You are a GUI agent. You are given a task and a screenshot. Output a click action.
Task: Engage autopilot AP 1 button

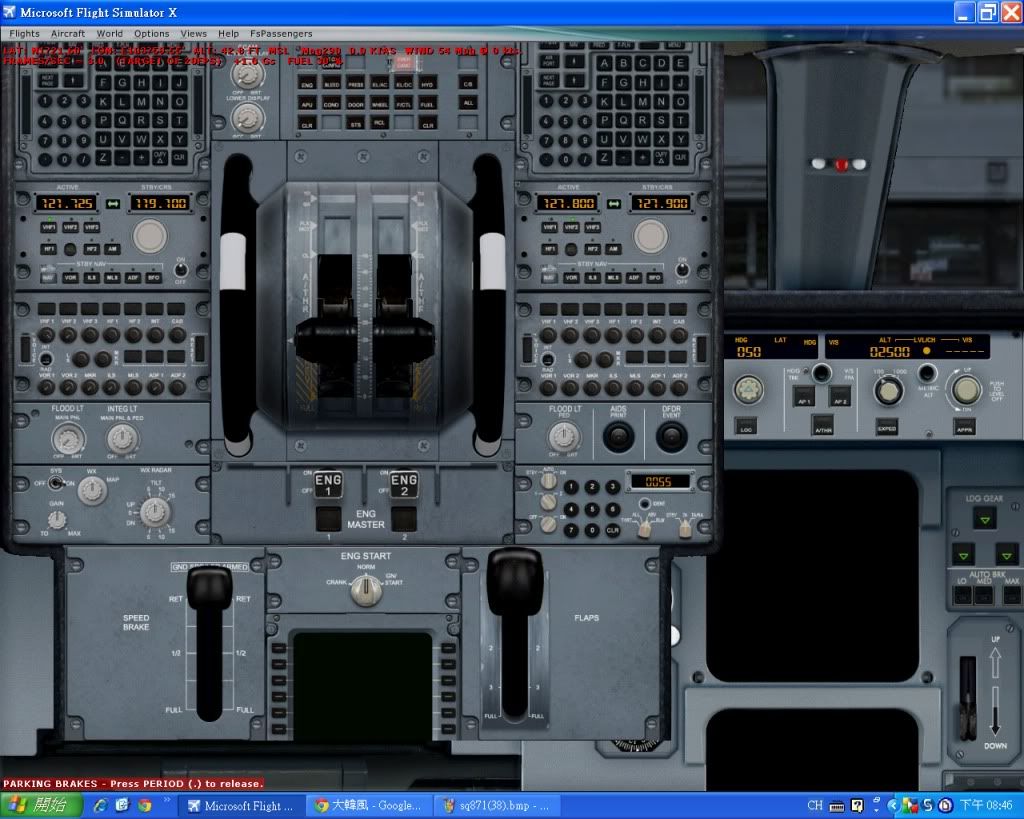click(x=803, y=396)
